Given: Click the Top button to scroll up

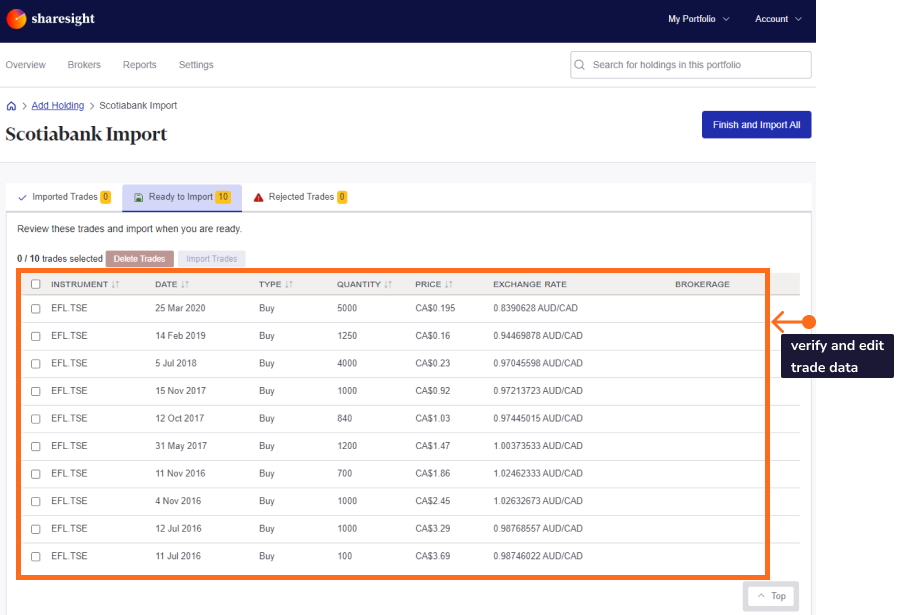Looking at the screenshot, I should pyautogui.click(x=771, y=596).
